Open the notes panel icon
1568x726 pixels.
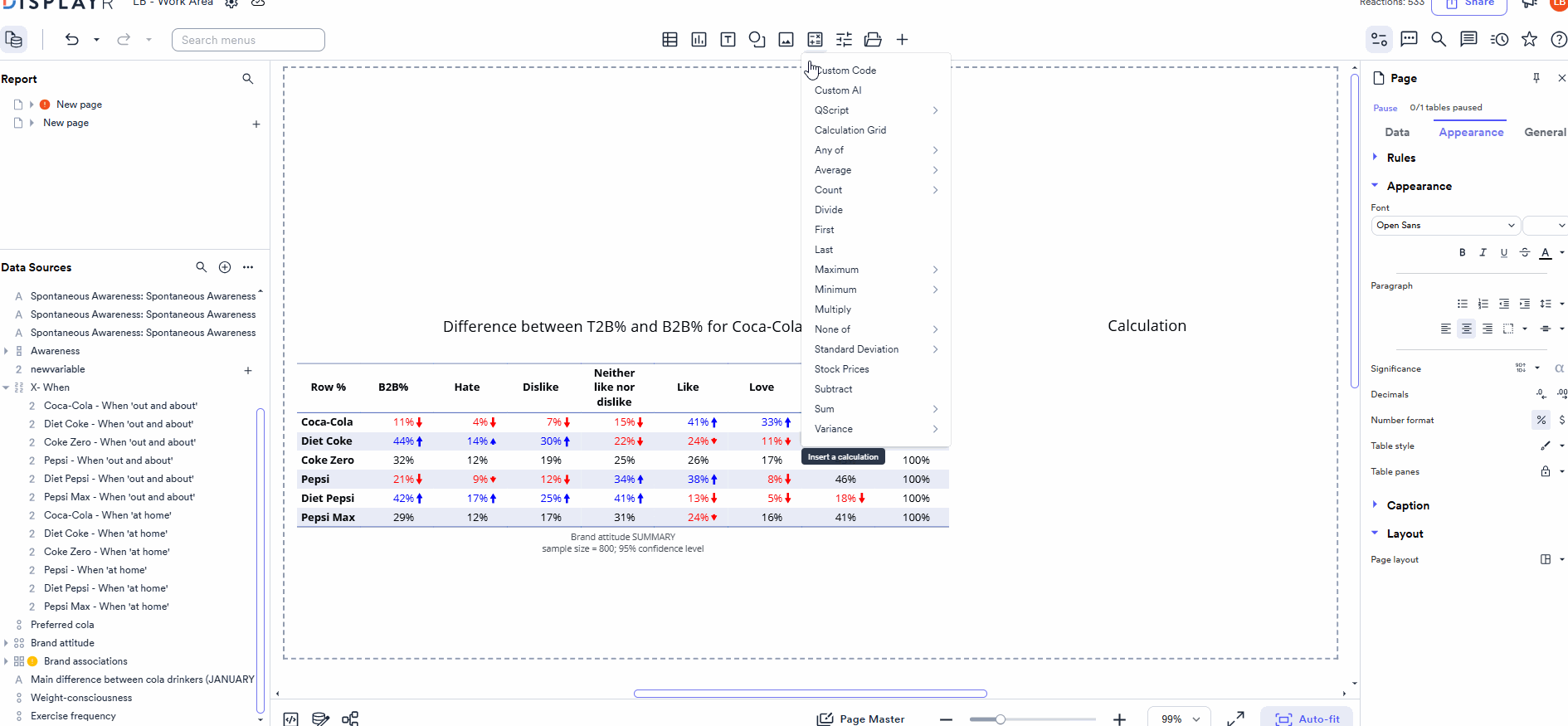tap(1468, 39)
